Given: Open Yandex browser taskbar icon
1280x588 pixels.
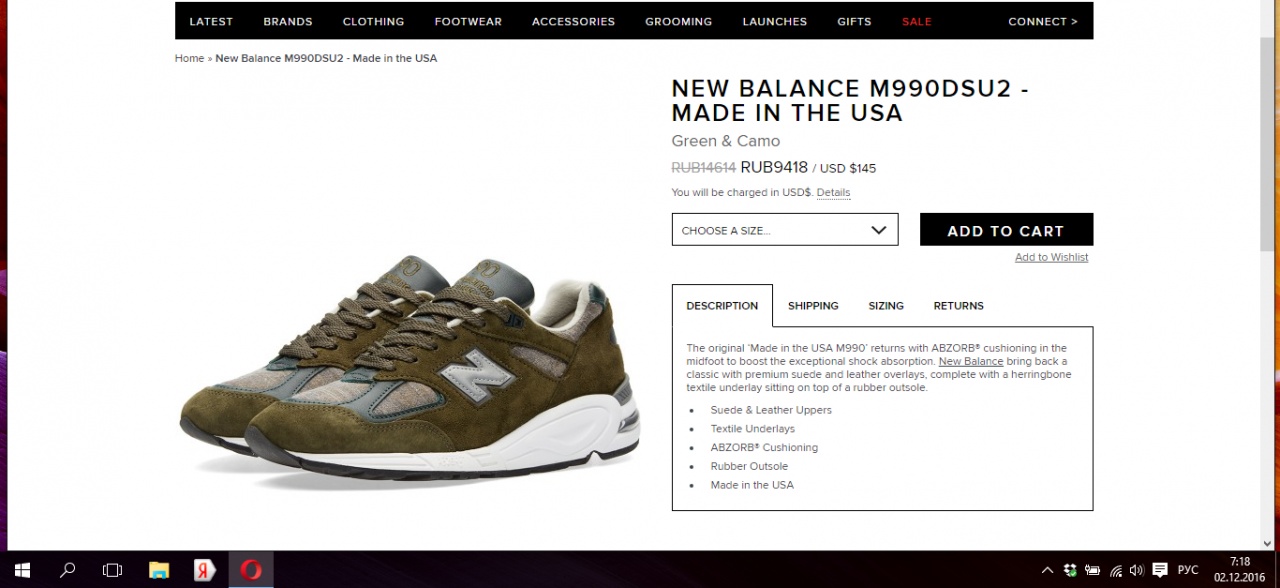Looking at the screenshot, I should coord(205,570).
